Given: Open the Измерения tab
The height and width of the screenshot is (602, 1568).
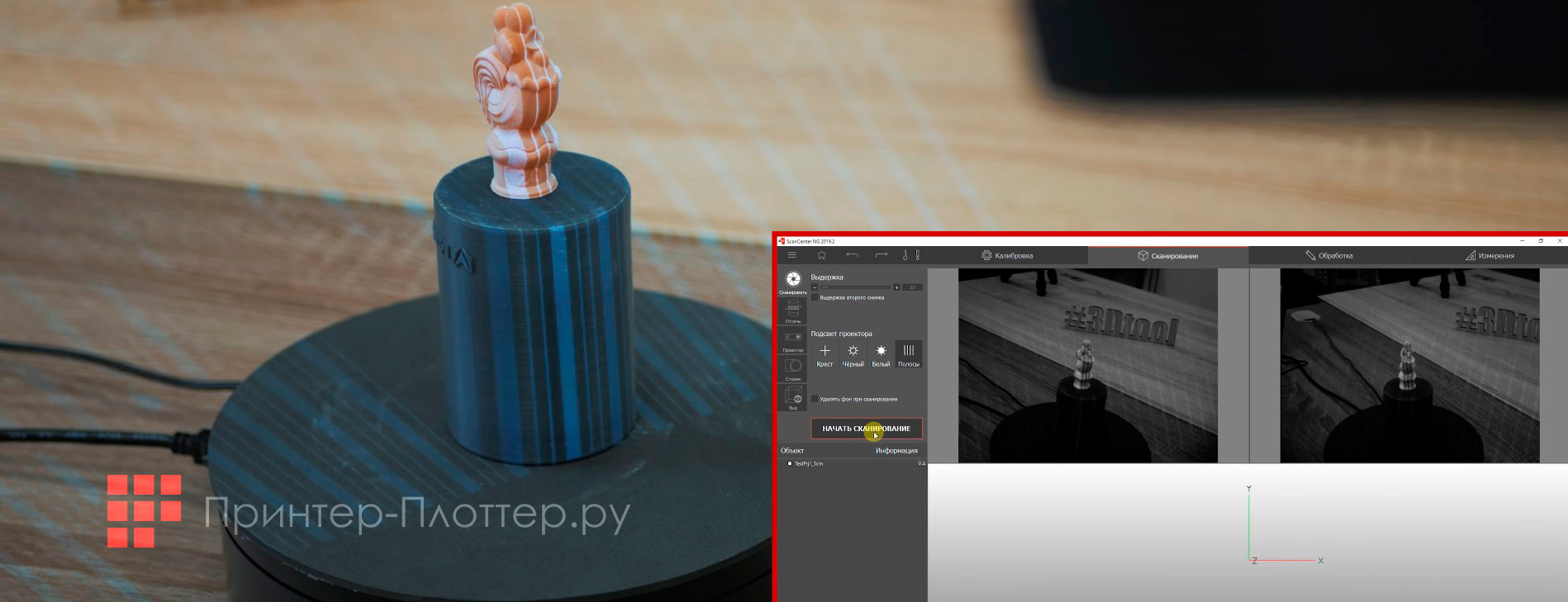Looking at the screenshot, I should [x=1490, y=256].
